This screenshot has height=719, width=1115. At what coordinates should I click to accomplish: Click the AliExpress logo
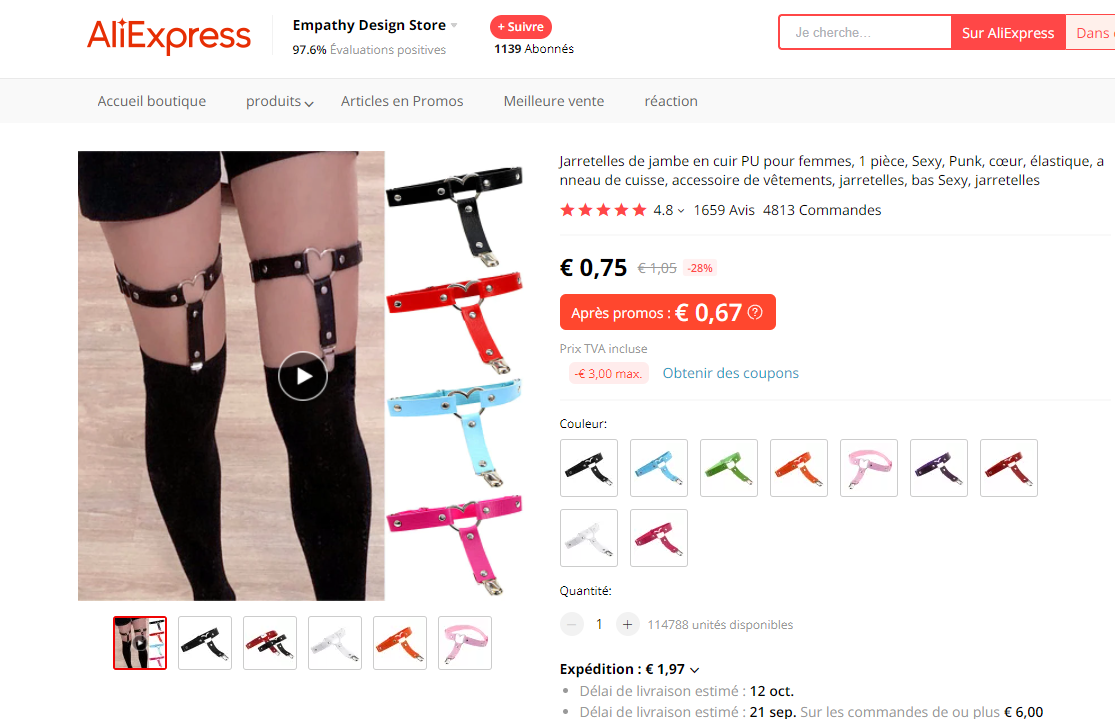[x=169, y=36]
